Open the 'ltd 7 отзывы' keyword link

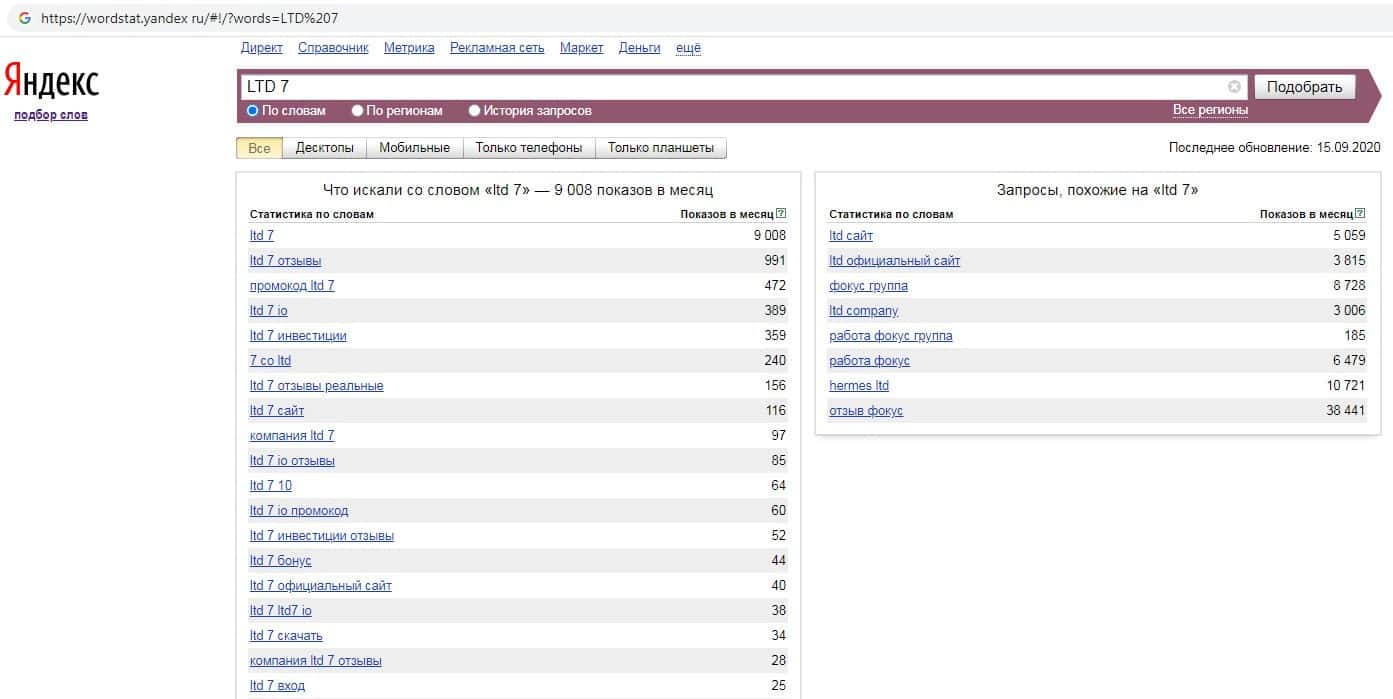pyautogui.click(x=285, y=261)
